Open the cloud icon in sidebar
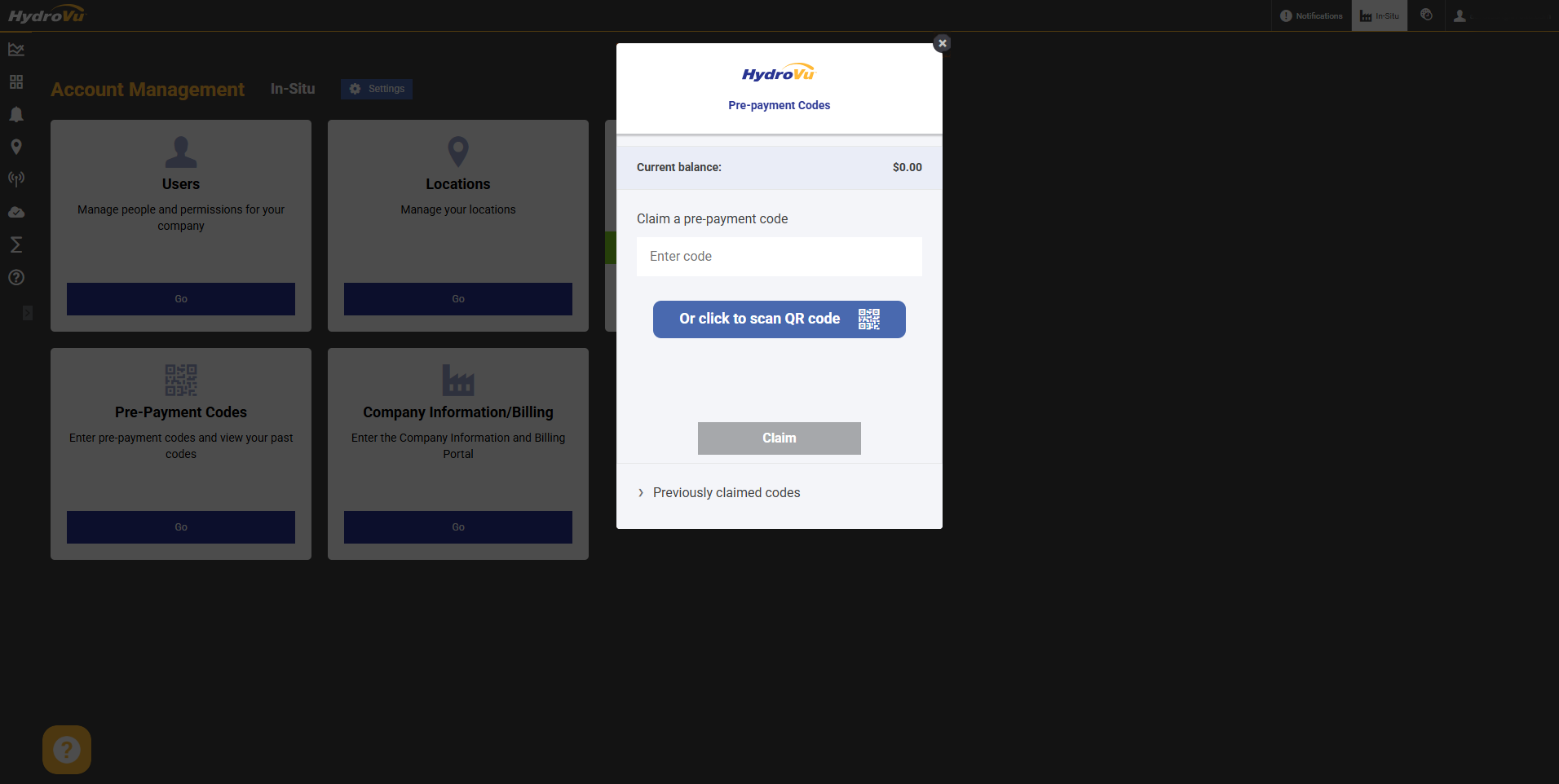Image resolution: width=1559 pixels, height=784 pixels. click(x=16, y=213)
